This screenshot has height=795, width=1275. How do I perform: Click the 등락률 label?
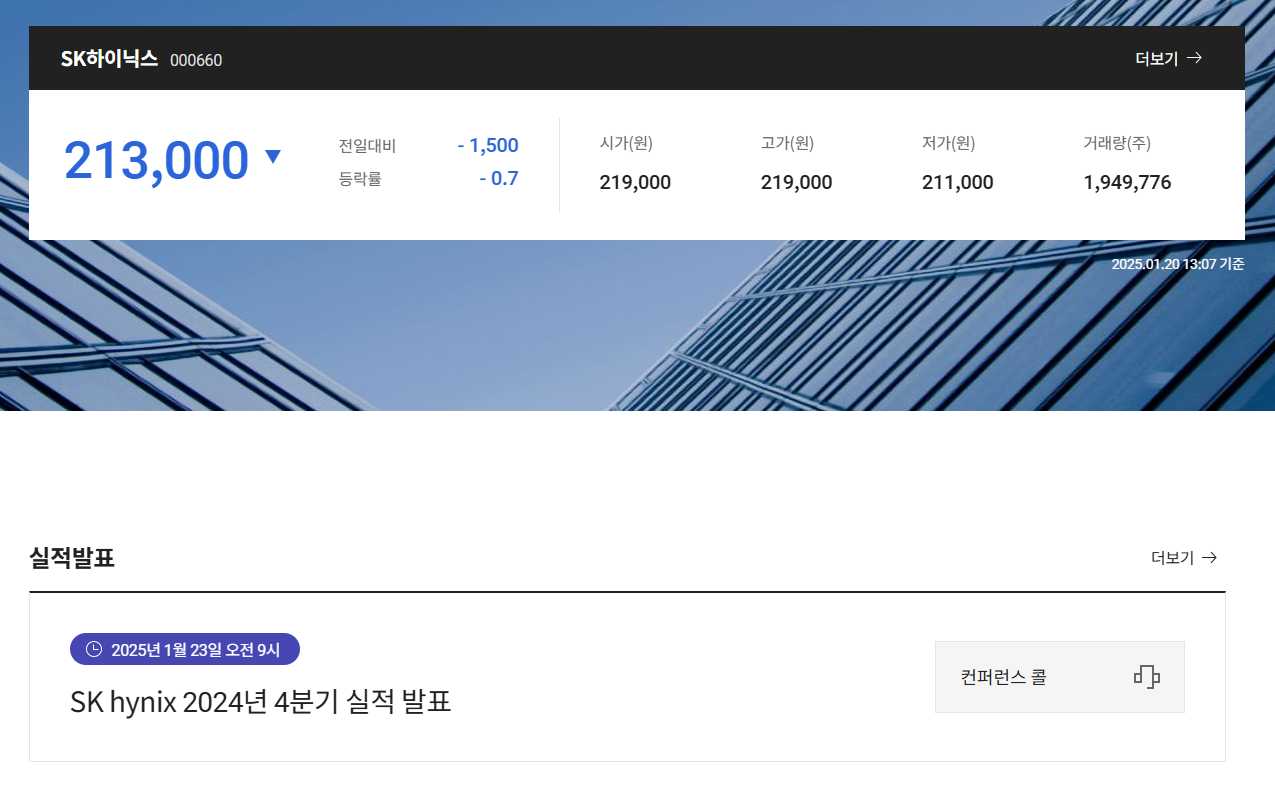coord(360,180)
